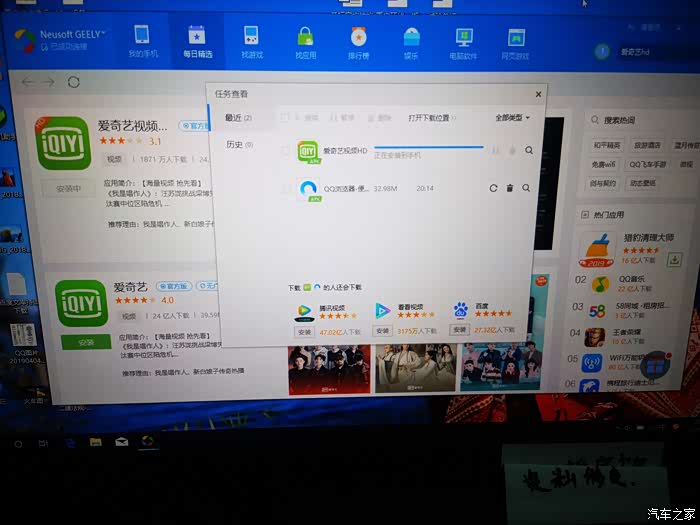700x525 pixels.
Task: Click the WiFi万能钥匙 icon
Action: coord(592,362)
